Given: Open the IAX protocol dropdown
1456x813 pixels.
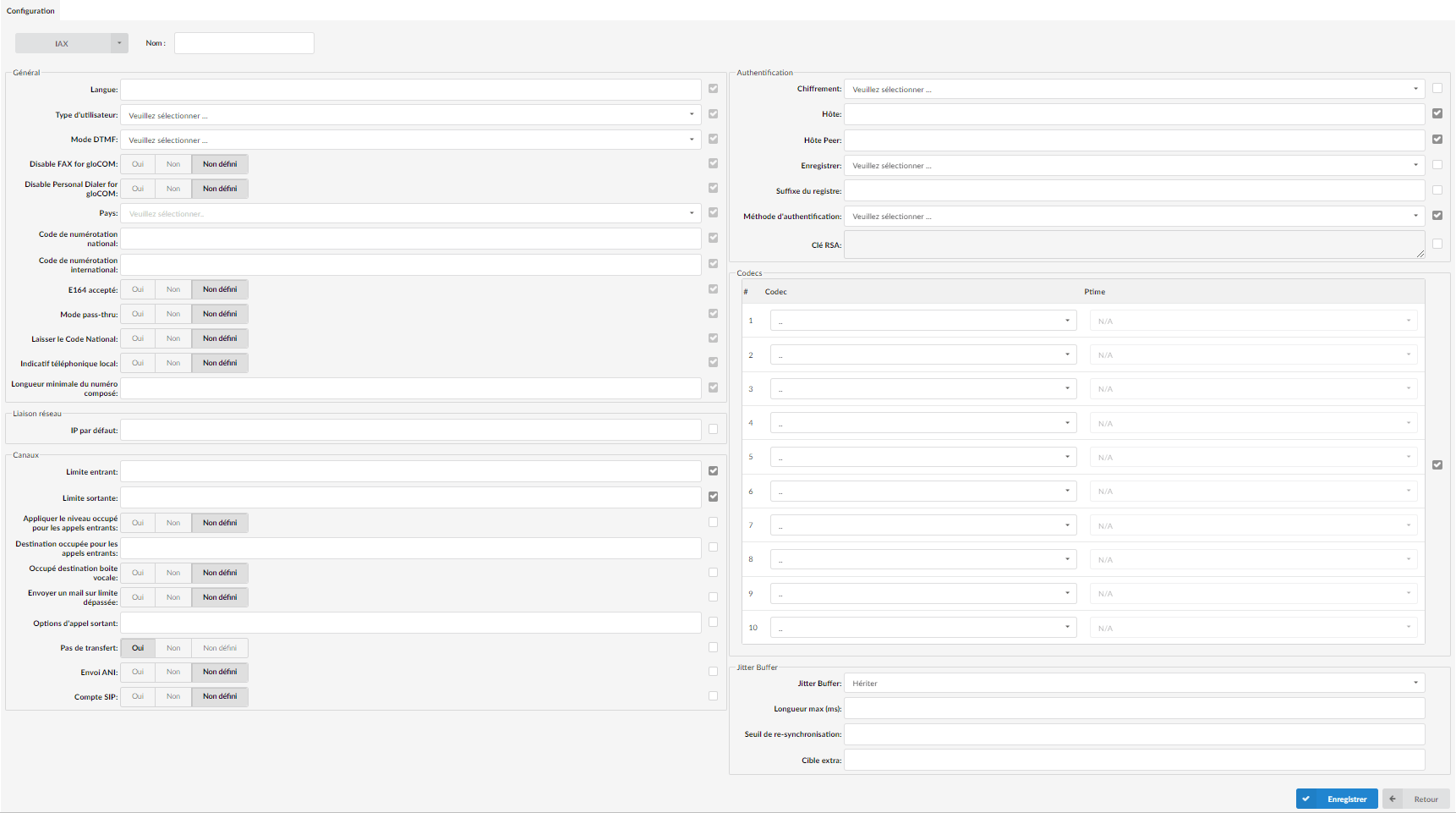Looking at the screenshot, I should (72, 43).
